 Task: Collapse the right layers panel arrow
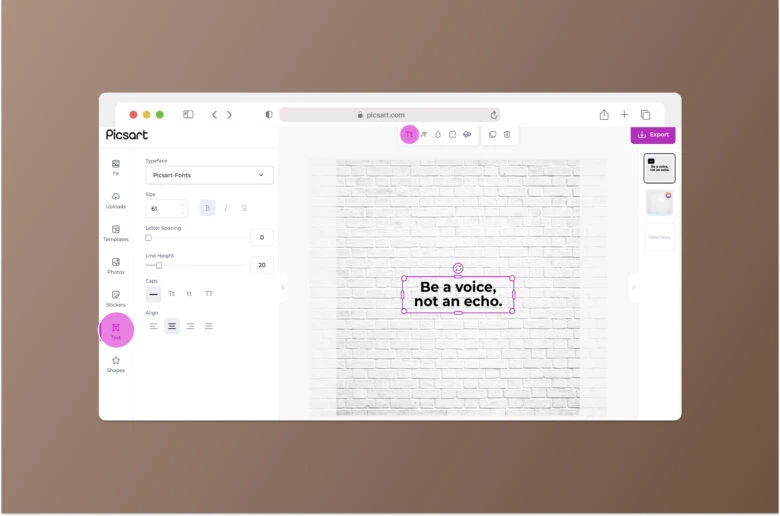click(633, 288)
